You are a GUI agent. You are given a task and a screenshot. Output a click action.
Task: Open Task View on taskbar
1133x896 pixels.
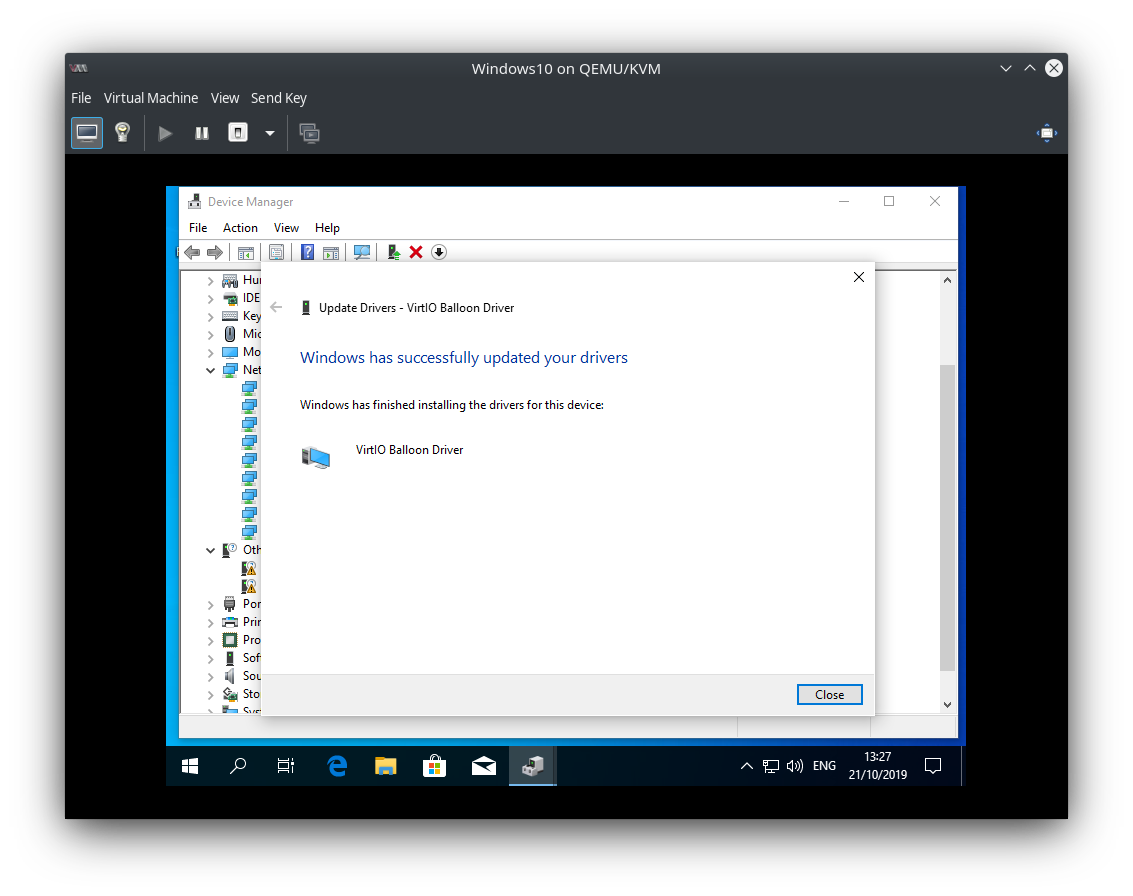coord(286,766)
